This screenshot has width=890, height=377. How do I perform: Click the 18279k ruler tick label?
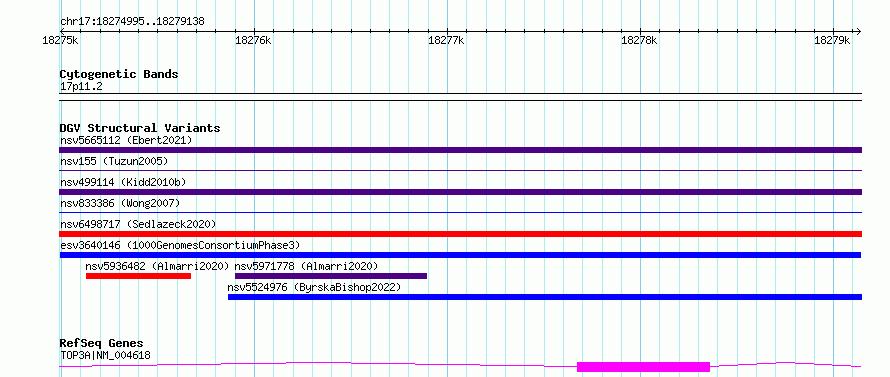tap(832, 40)
